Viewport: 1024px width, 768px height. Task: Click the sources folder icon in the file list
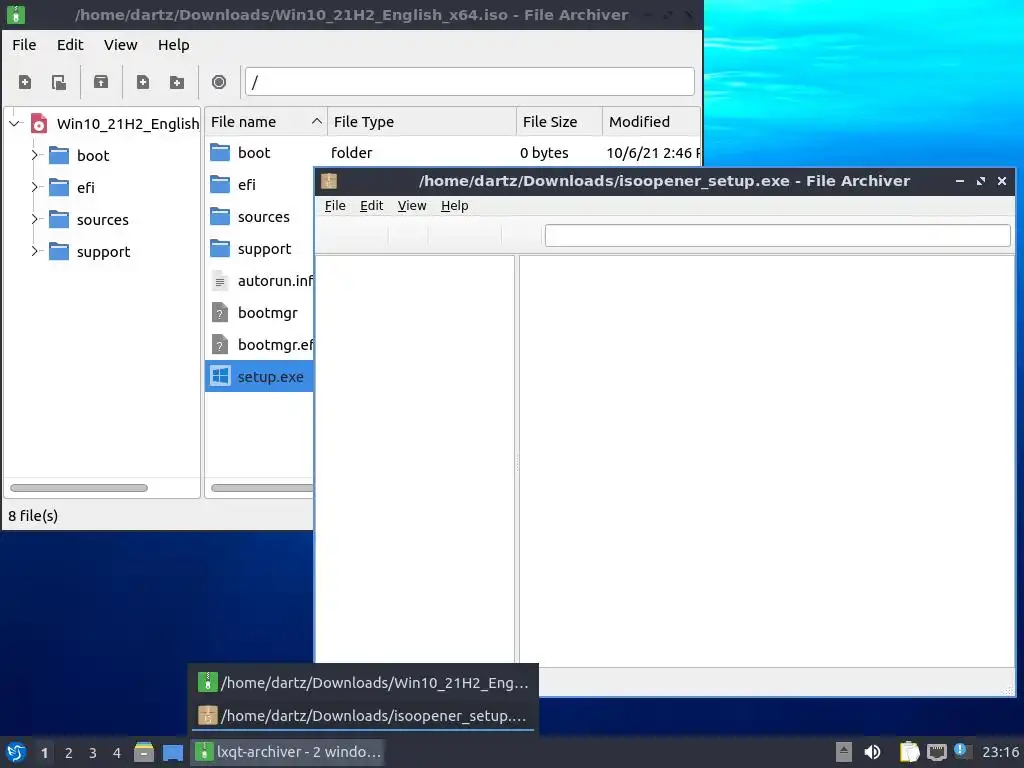pos(220,217)
